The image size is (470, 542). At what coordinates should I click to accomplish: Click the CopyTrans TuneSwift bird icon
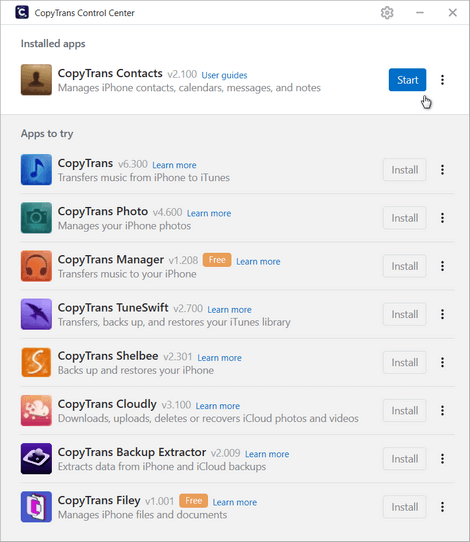click(x=36, y=314)
